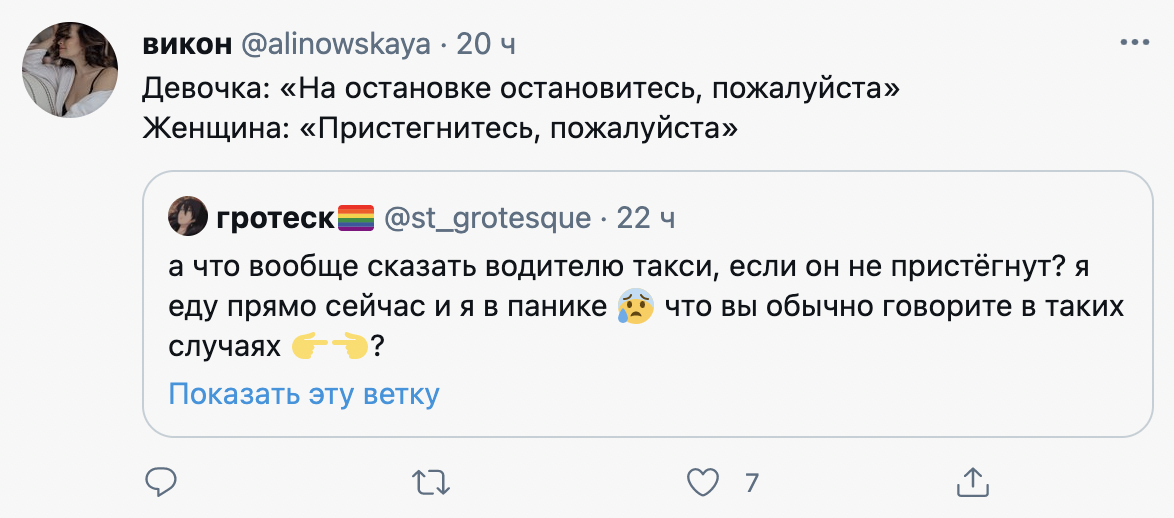Like the tweet with the heart icon
This screenshot has height=518, width=1174.
[x=704, y=483]
